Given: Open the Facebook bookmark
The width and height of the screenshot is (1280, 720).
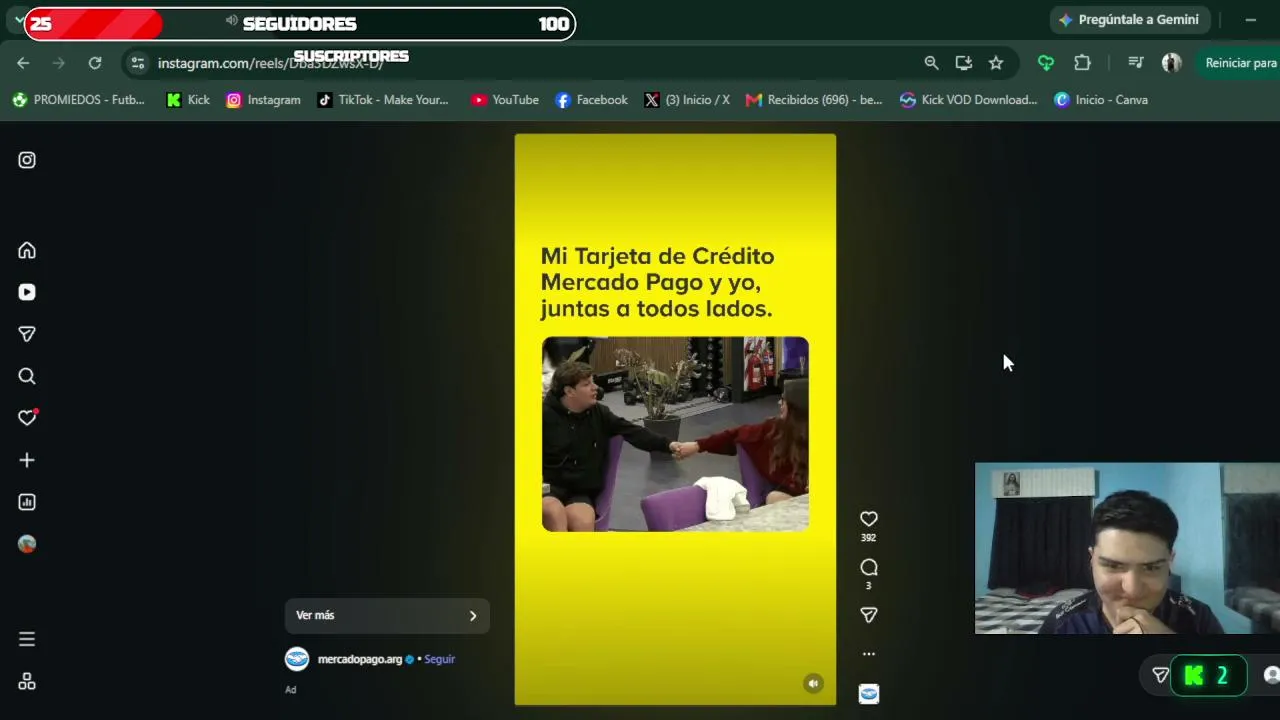Looking at the screenshot, I should point(591,100).
